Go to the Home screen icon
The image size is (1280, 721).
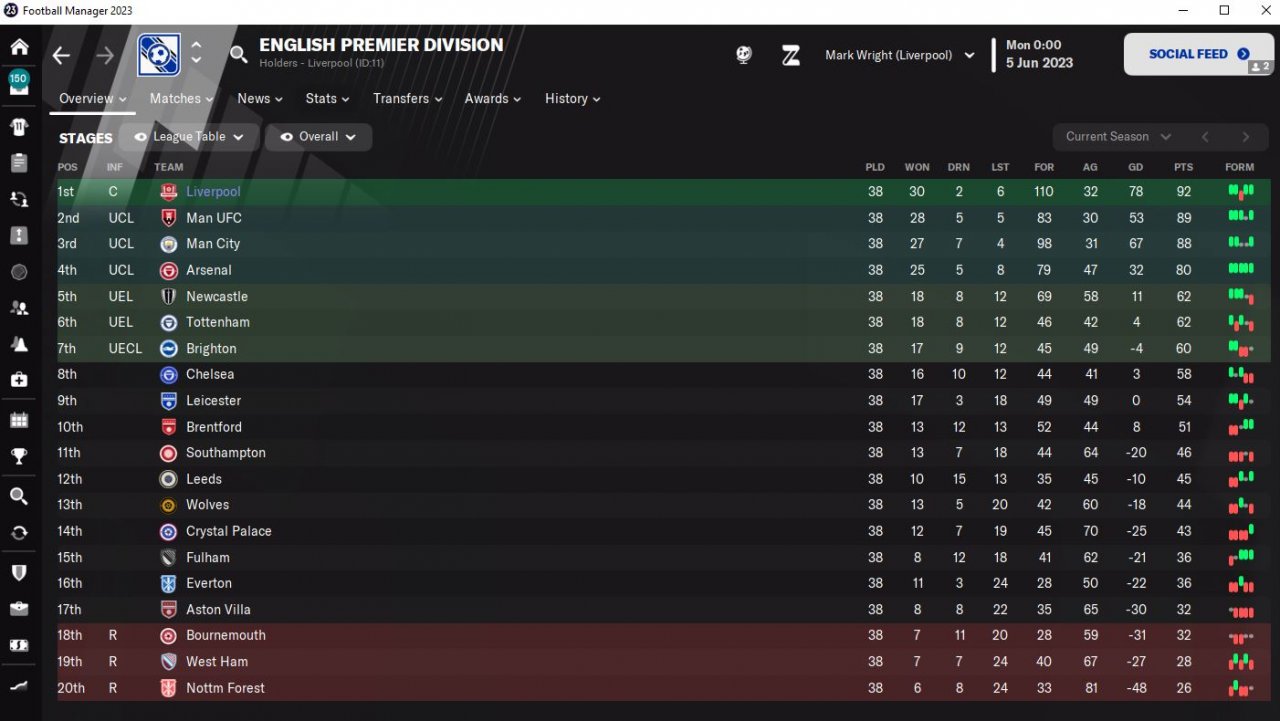(x=19, y=47)
